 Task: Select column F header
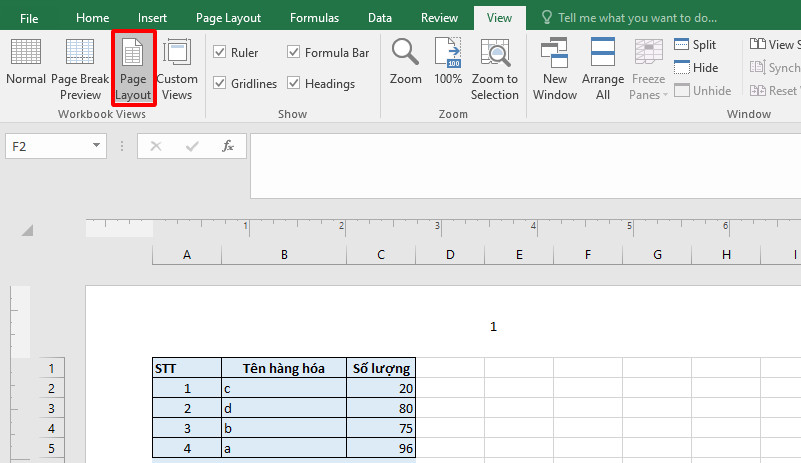[588, 254]
